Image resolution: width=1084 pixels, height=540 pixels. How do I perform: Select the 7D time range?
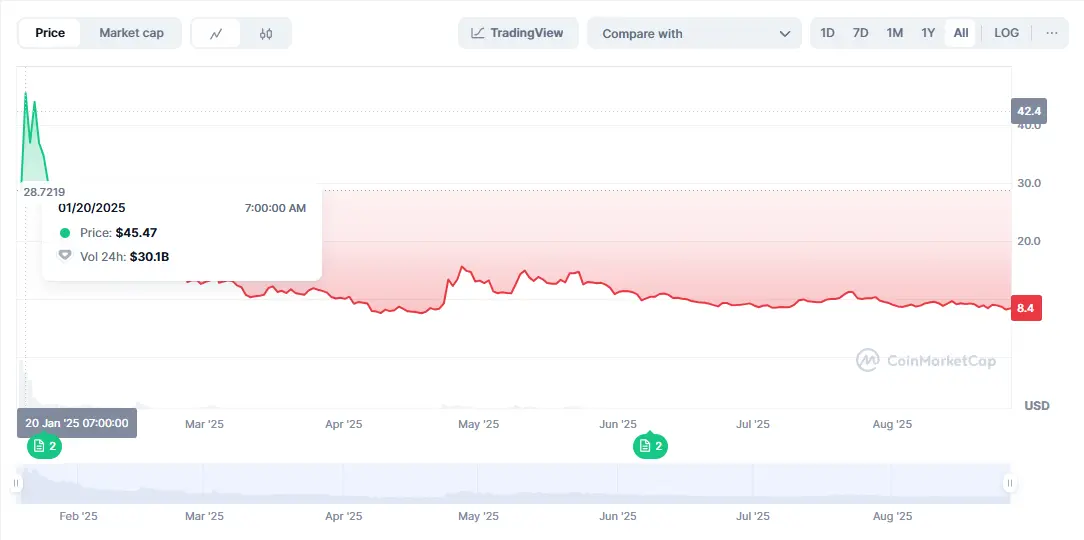860,33
